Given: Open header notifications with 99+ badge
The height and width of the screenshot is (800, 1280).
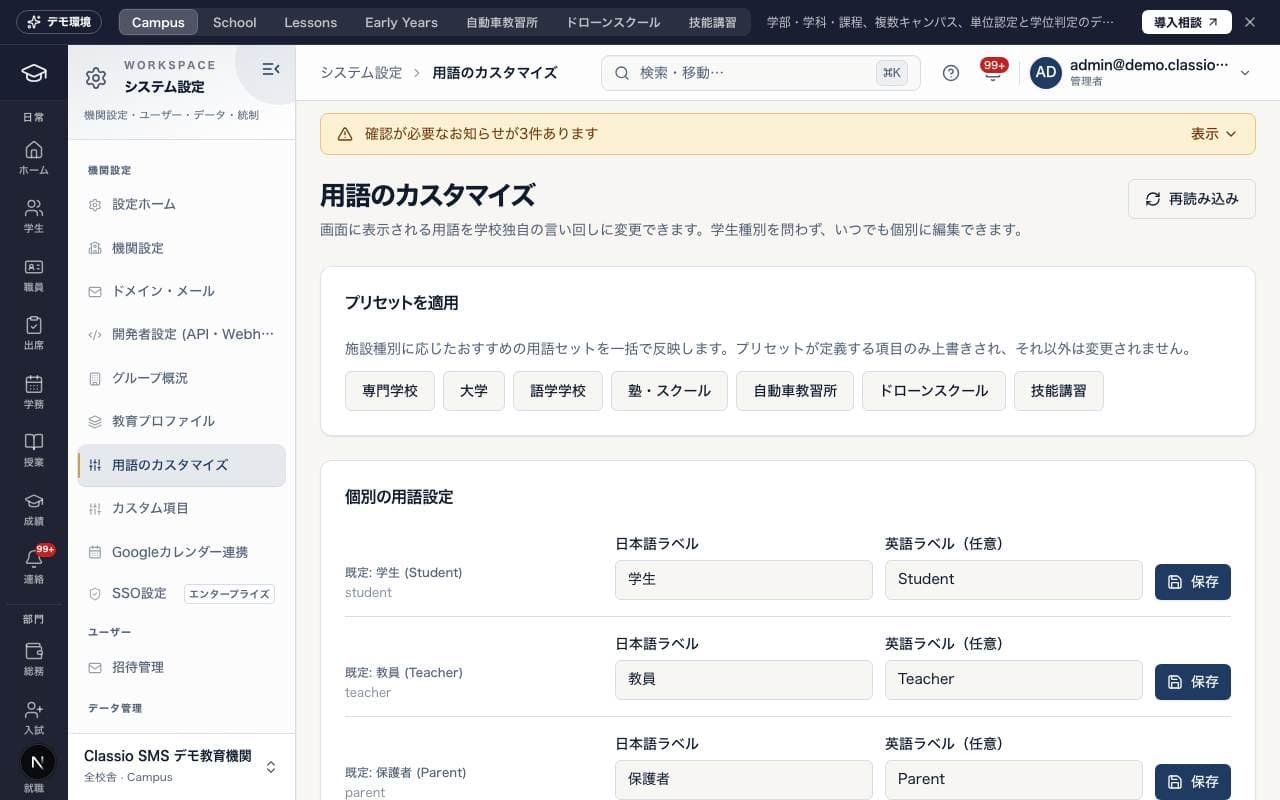Looking at the screenshot, I should 992,73.
